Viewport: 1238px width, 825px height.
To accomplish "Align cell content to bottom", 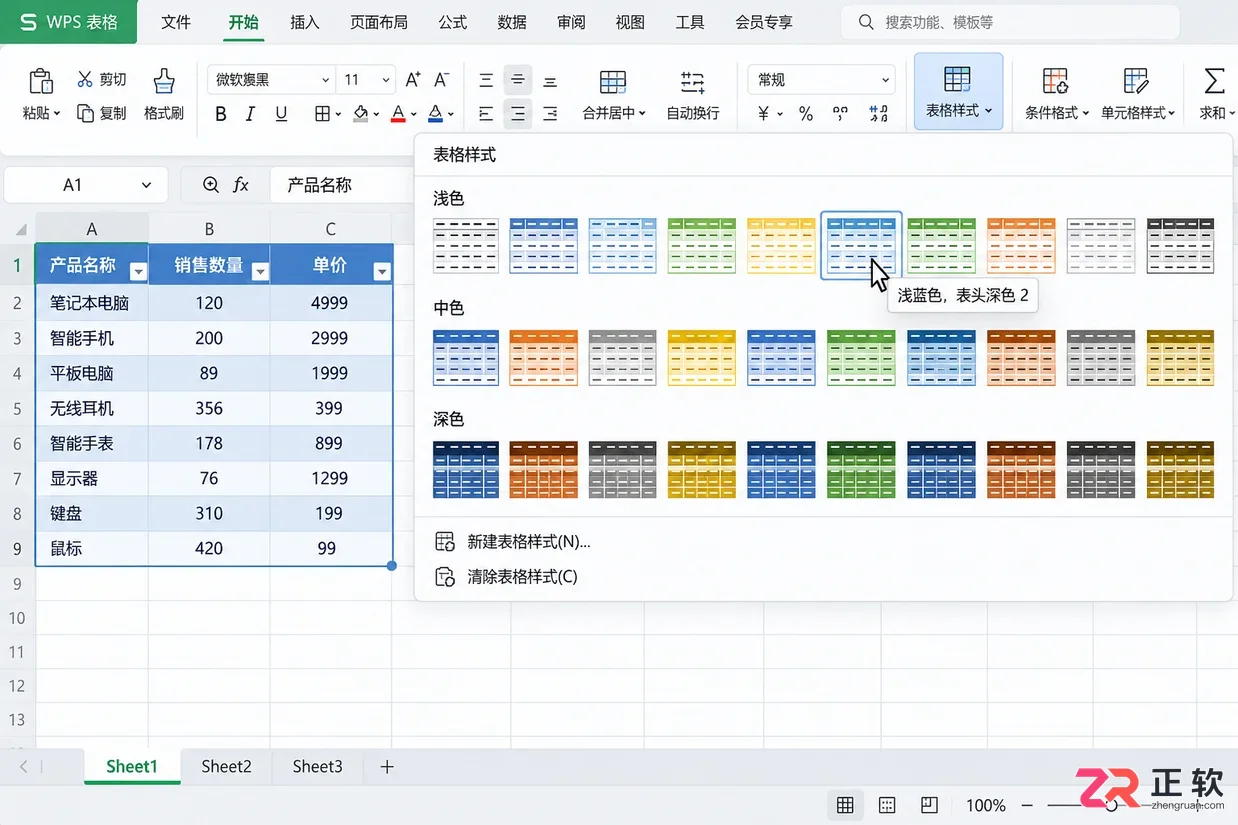I will point(550,81).
